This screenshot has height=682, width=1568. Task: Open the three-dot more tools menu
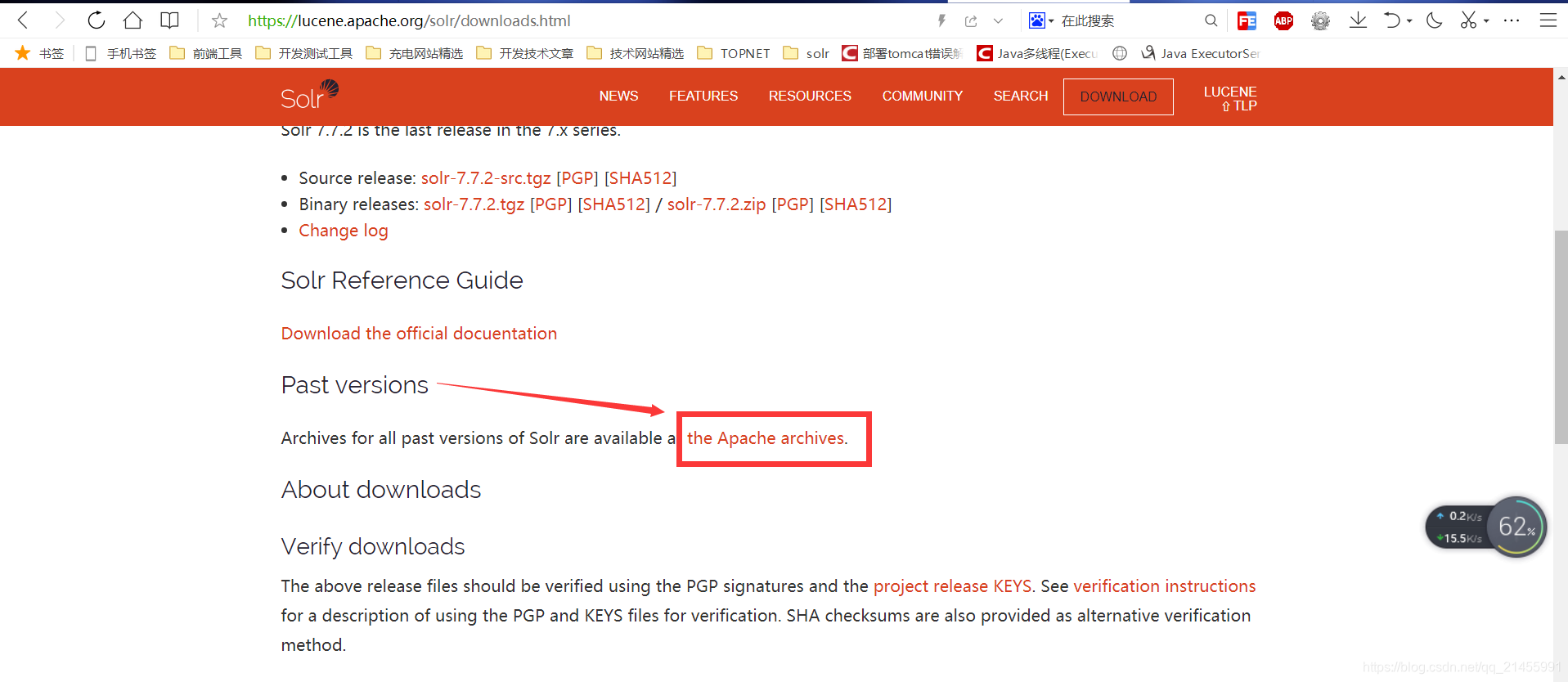pyautogui.click(x=1512, y=20)
